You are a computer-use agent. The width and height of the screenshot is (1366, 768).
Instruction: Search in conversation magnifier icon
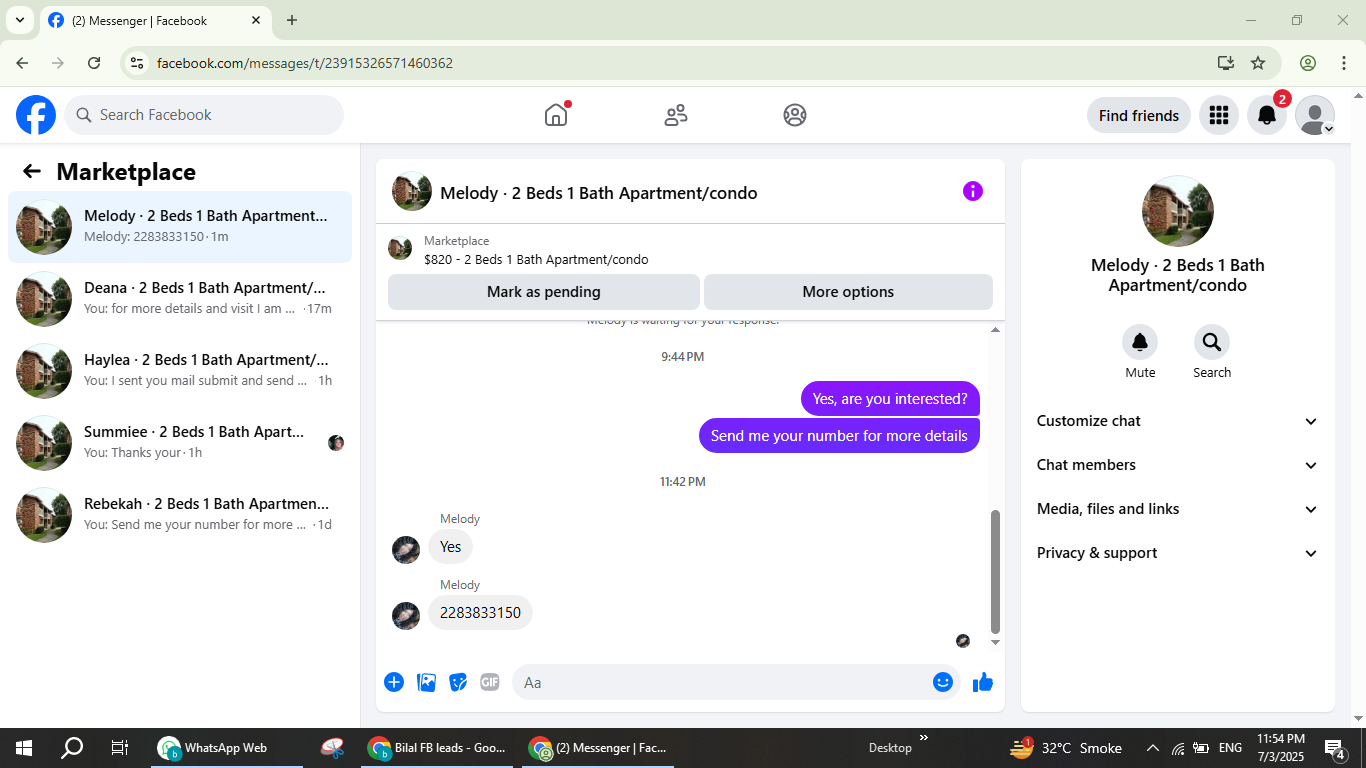(x=1212, y=343)
